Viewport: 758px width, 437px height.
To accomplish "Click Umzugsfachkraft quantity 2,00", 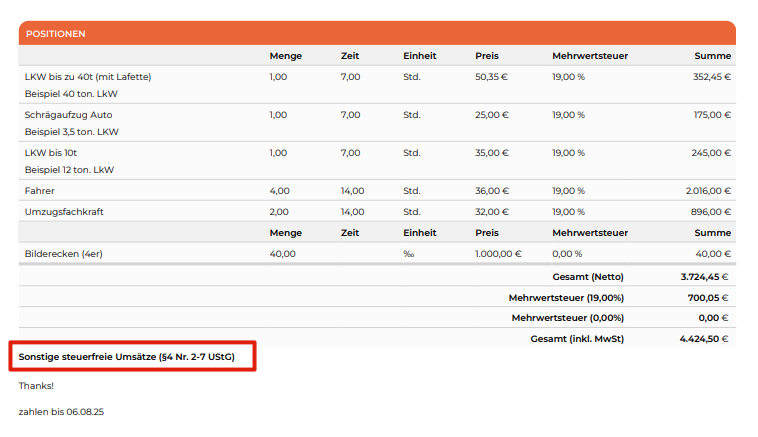I will click(279, 212).
